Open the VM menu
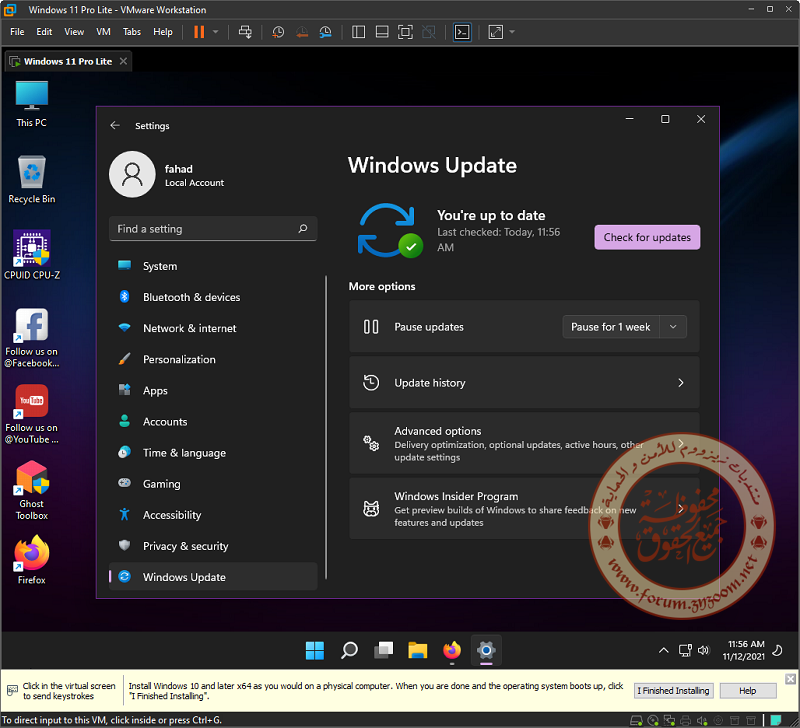Screen dimensions: 800x728 [103, 32]
